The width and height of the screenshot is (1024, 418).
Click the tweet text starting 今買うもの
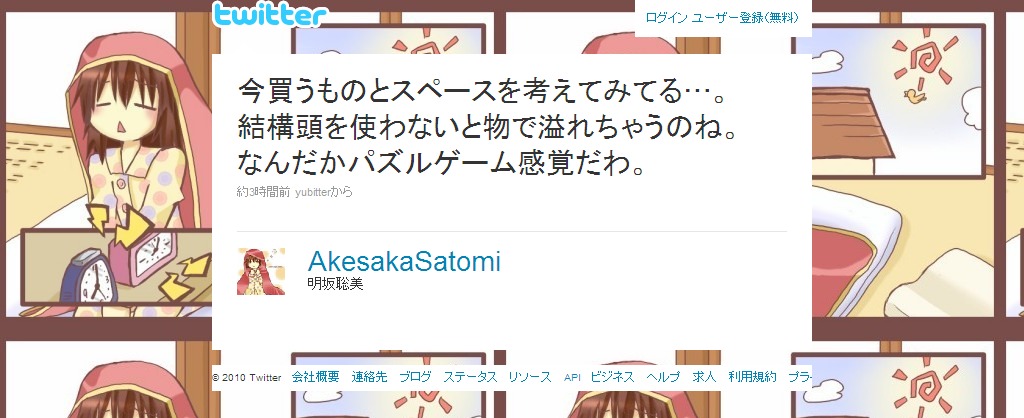coord(488,128)
